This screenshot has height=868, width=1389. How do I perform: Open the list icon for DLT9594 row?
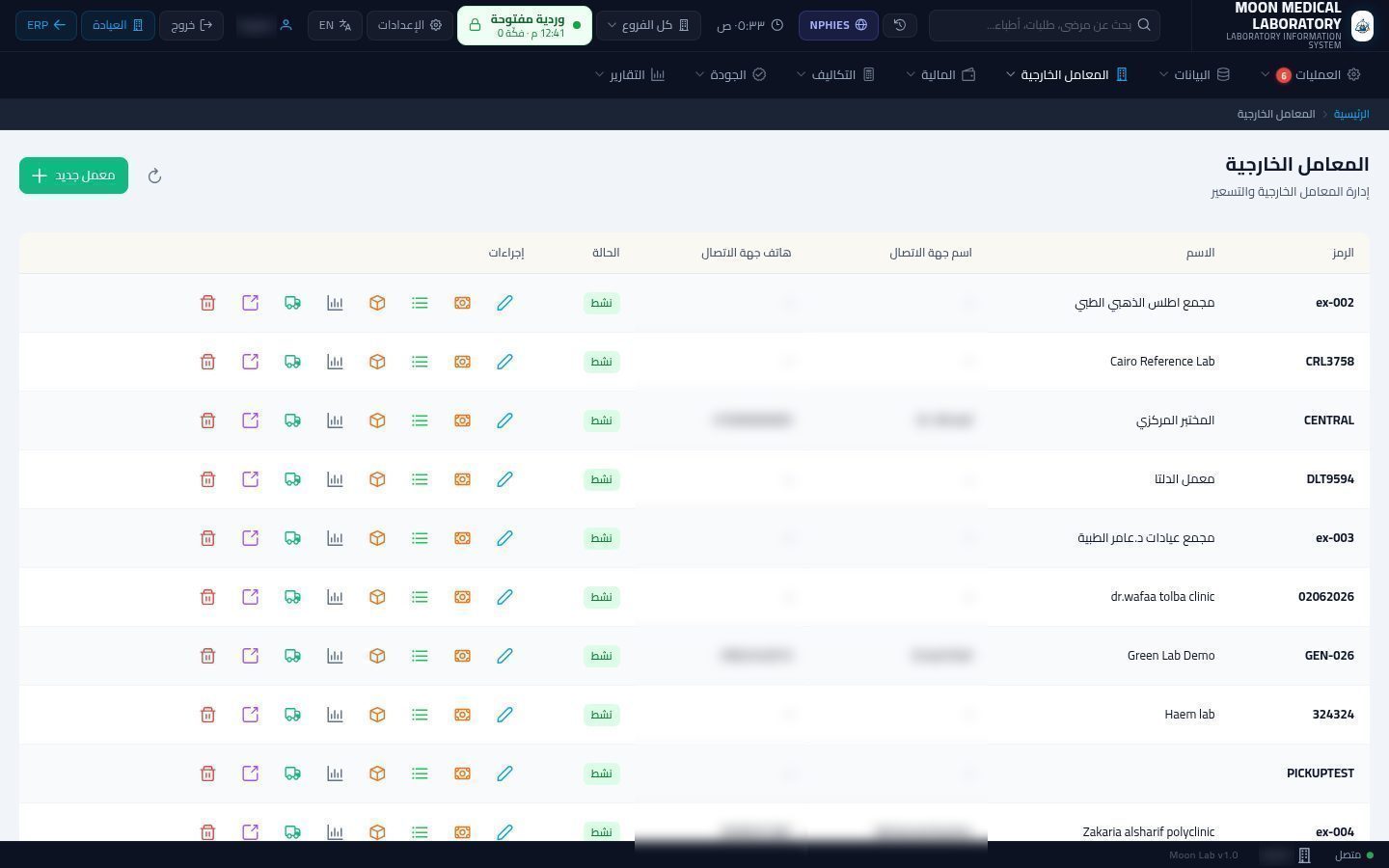420,479
